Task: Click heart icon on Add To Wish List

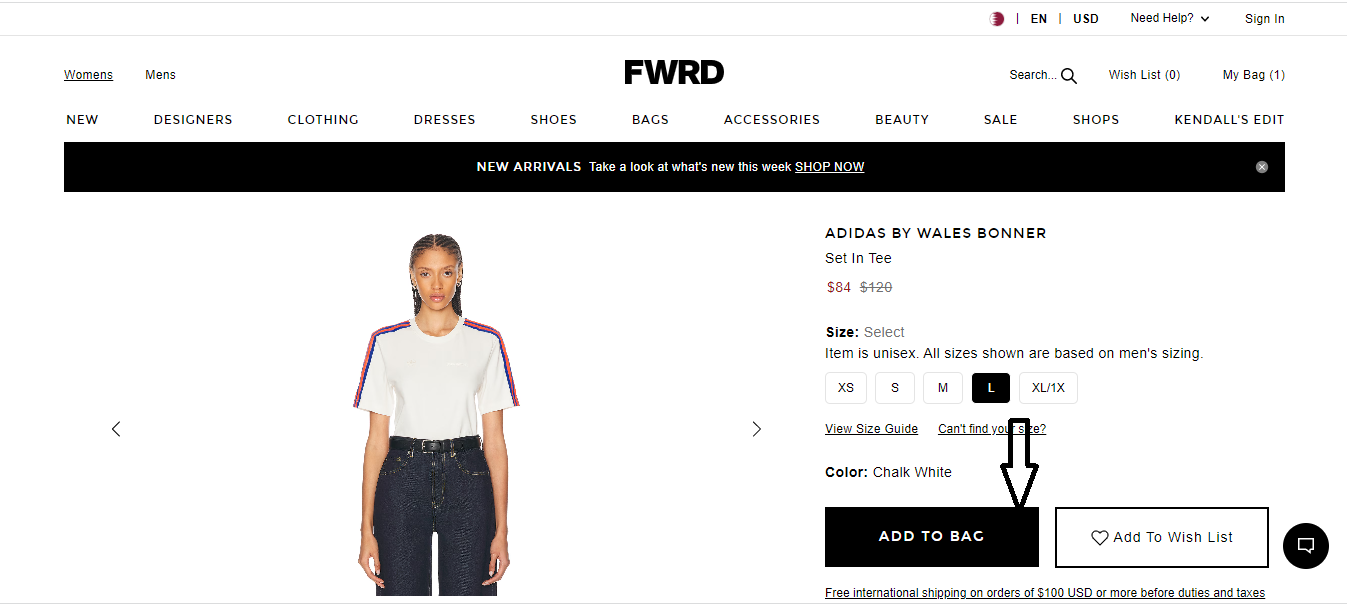Action: point(1100,538)
